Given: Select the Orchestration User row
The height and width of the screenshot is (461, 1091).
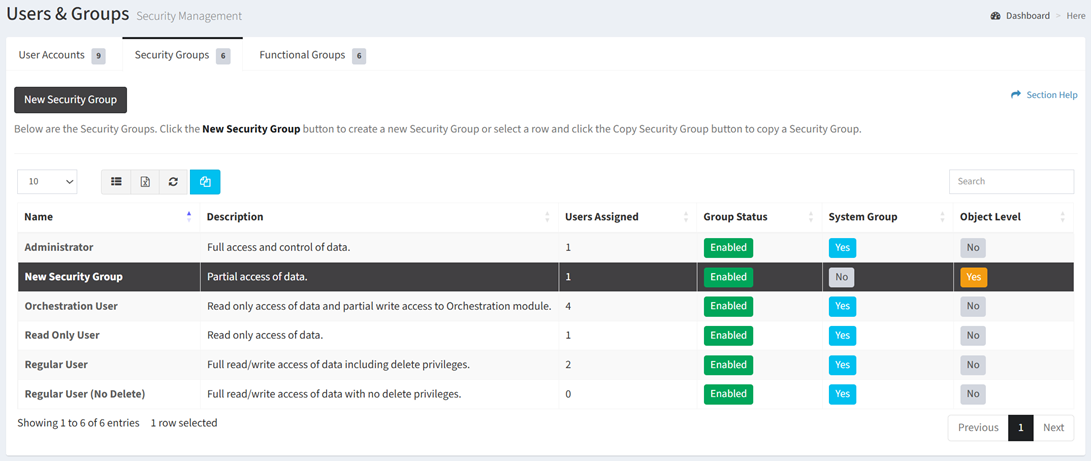Looking at the screenshot, I should coord(546,306).
